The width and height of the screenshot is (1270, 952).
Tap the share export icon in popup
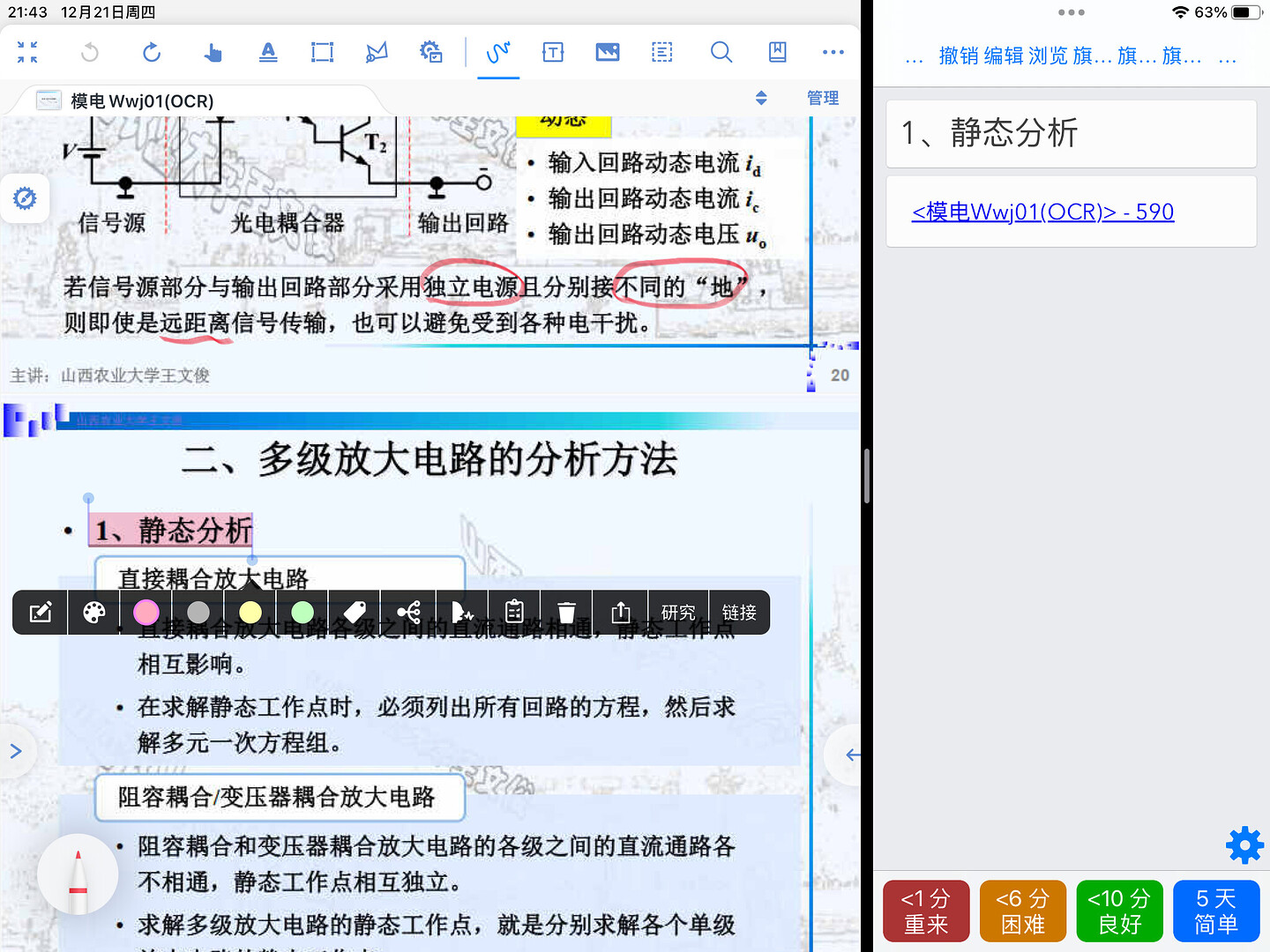[621, 613]
